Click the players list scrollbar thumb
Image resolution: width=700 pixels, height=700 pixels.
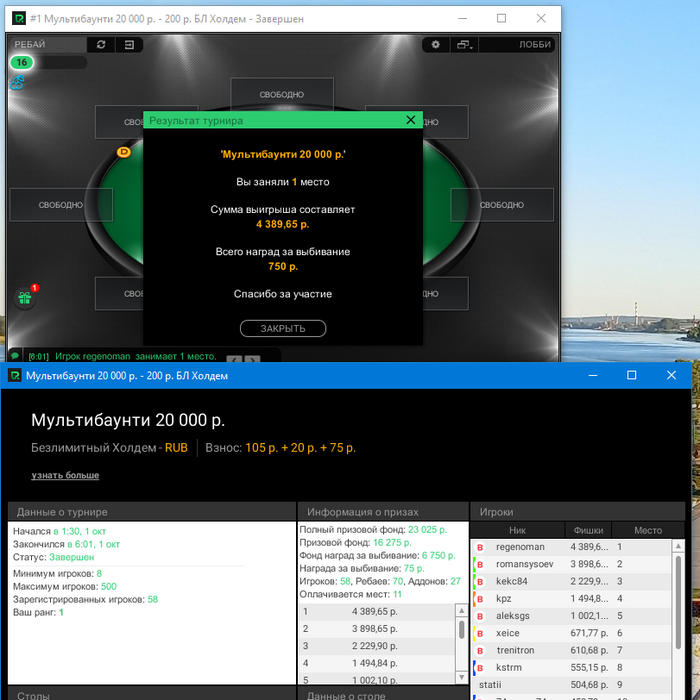(x=678, y=602)
